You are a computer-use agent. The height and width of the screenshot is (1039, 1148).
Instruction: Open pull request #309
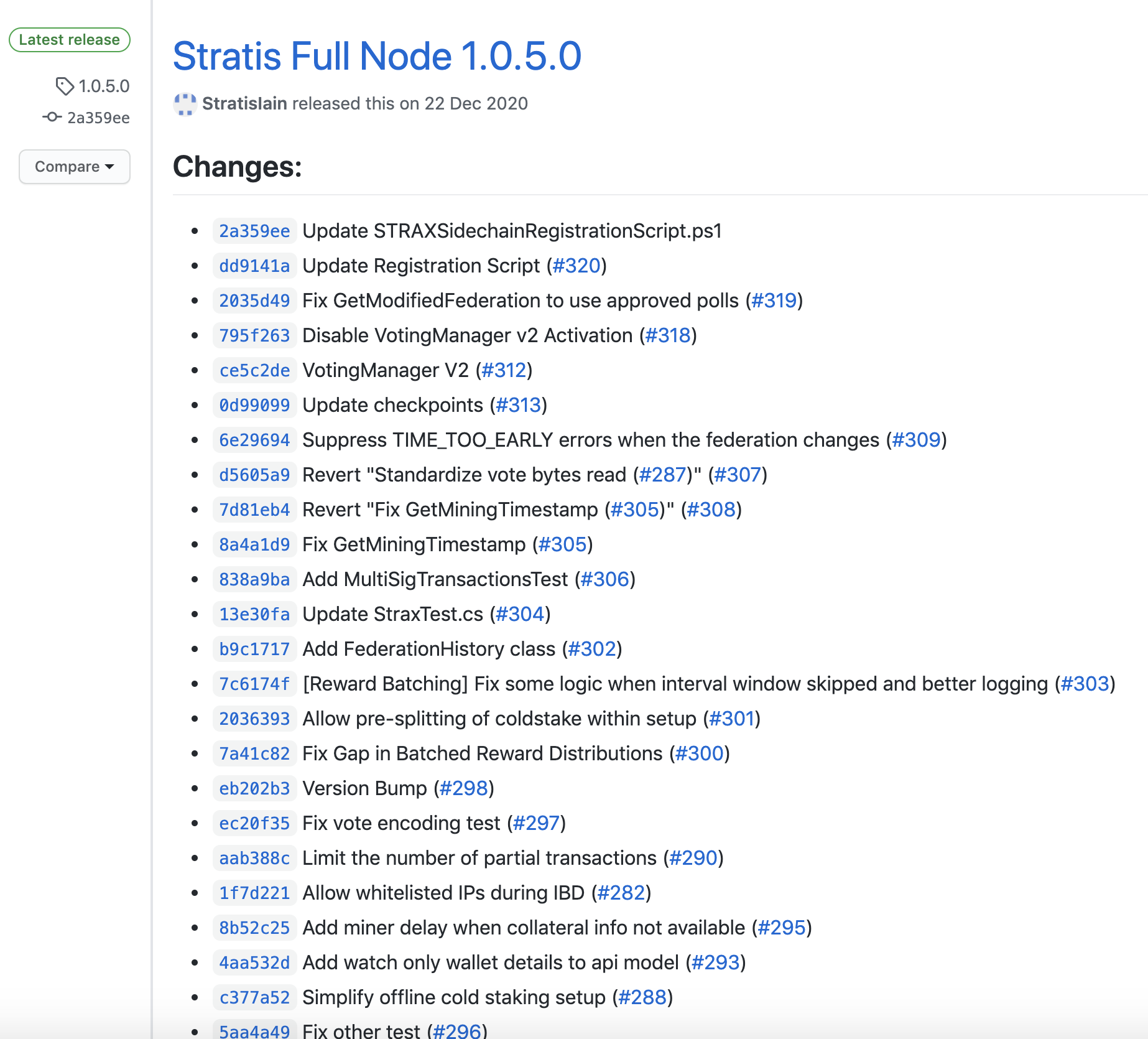coord(916,440)
